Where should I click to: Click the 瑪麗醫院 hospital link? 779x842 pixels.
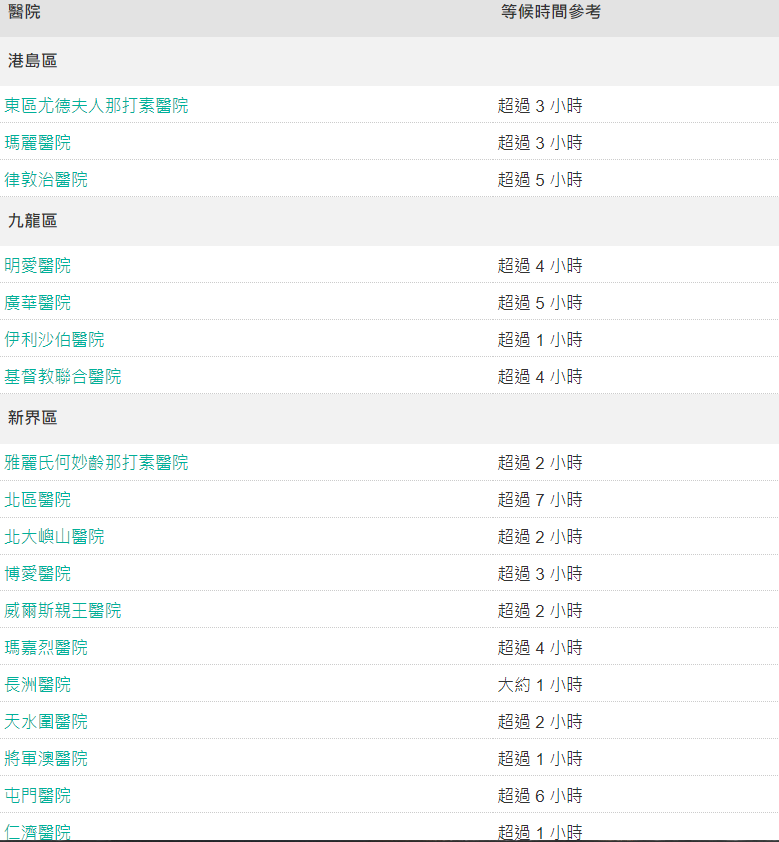coord(38,142)
